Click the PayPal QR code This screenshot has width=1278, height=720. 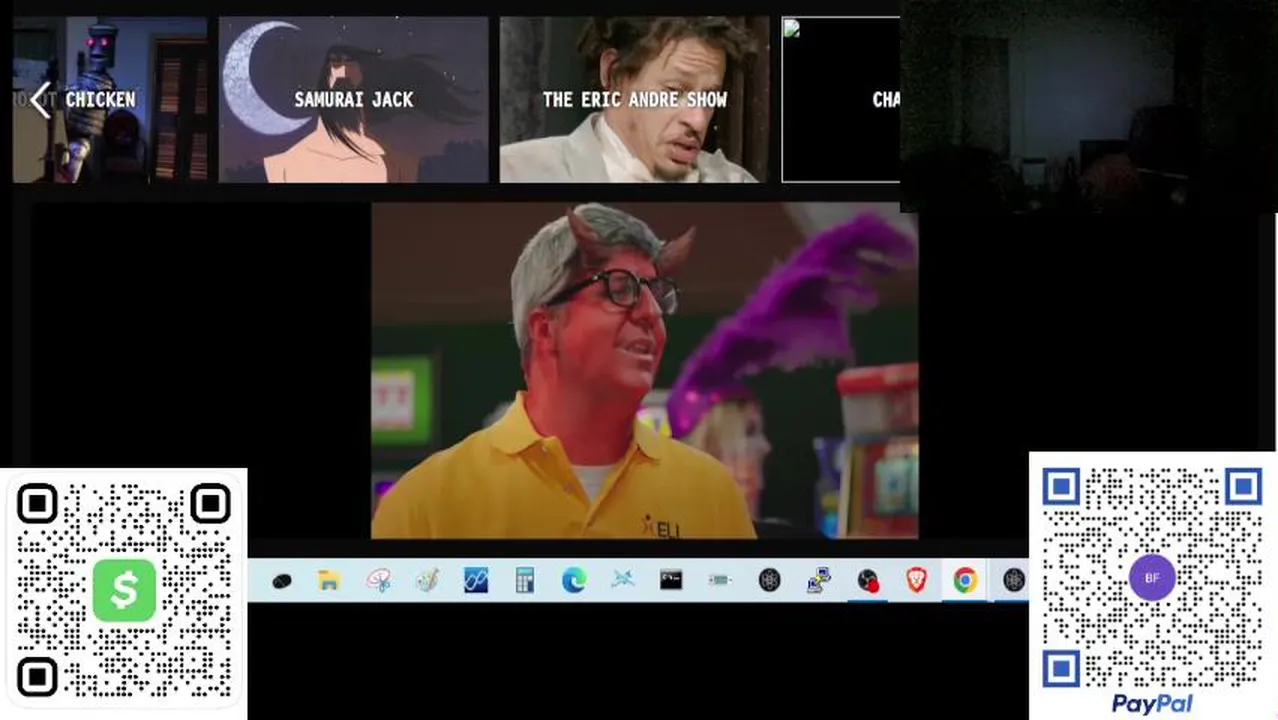point(1152,576)
